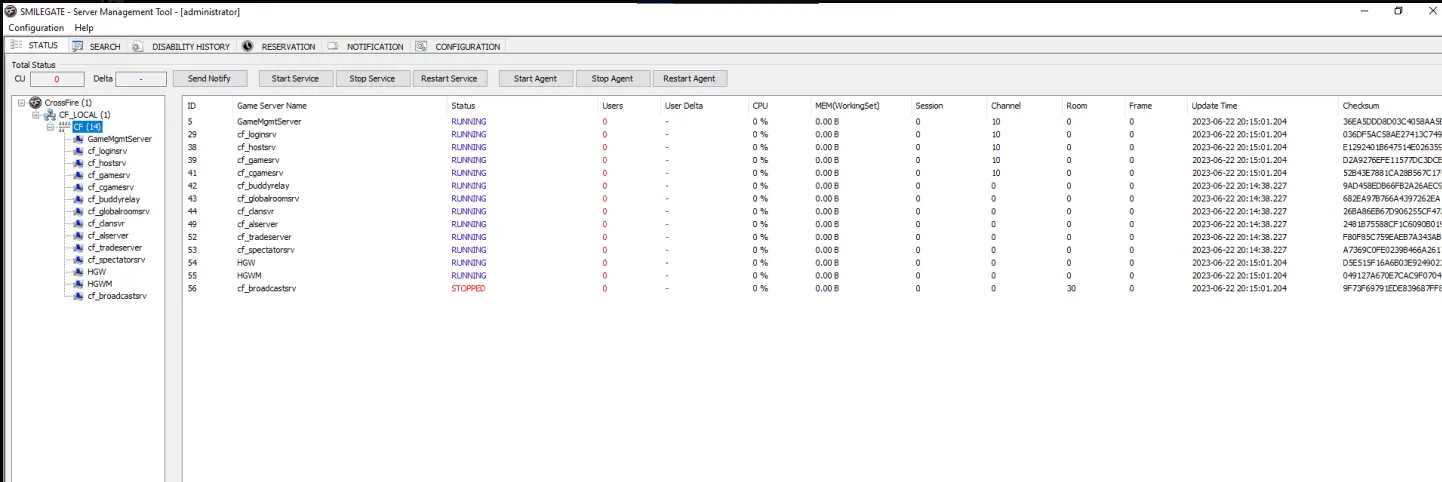Click cf_cgamesrv's server icon in tree
1442x482 pixels.
coord(79,187)
